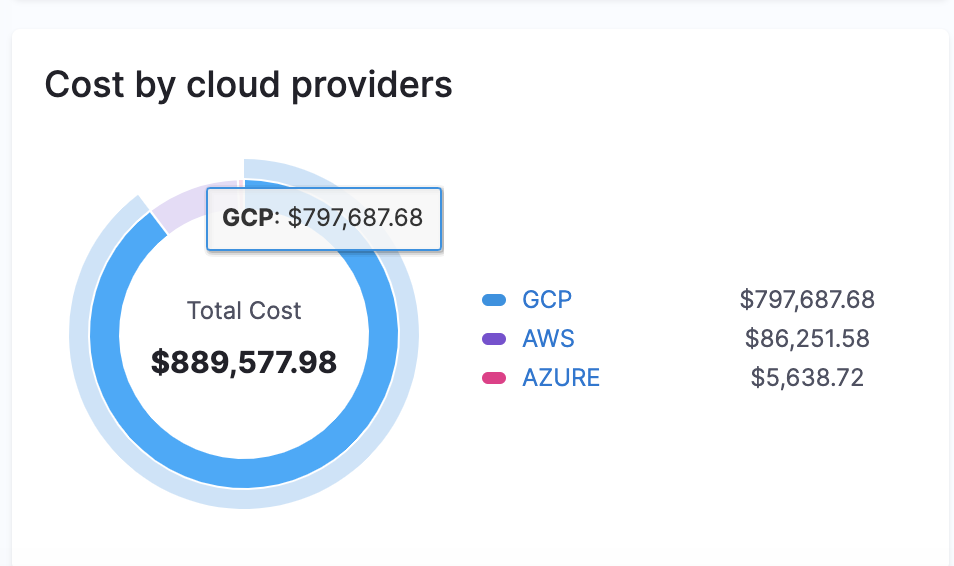Open the GCP provider link
The image size is (954, 566).
click(x=547, y=299)
